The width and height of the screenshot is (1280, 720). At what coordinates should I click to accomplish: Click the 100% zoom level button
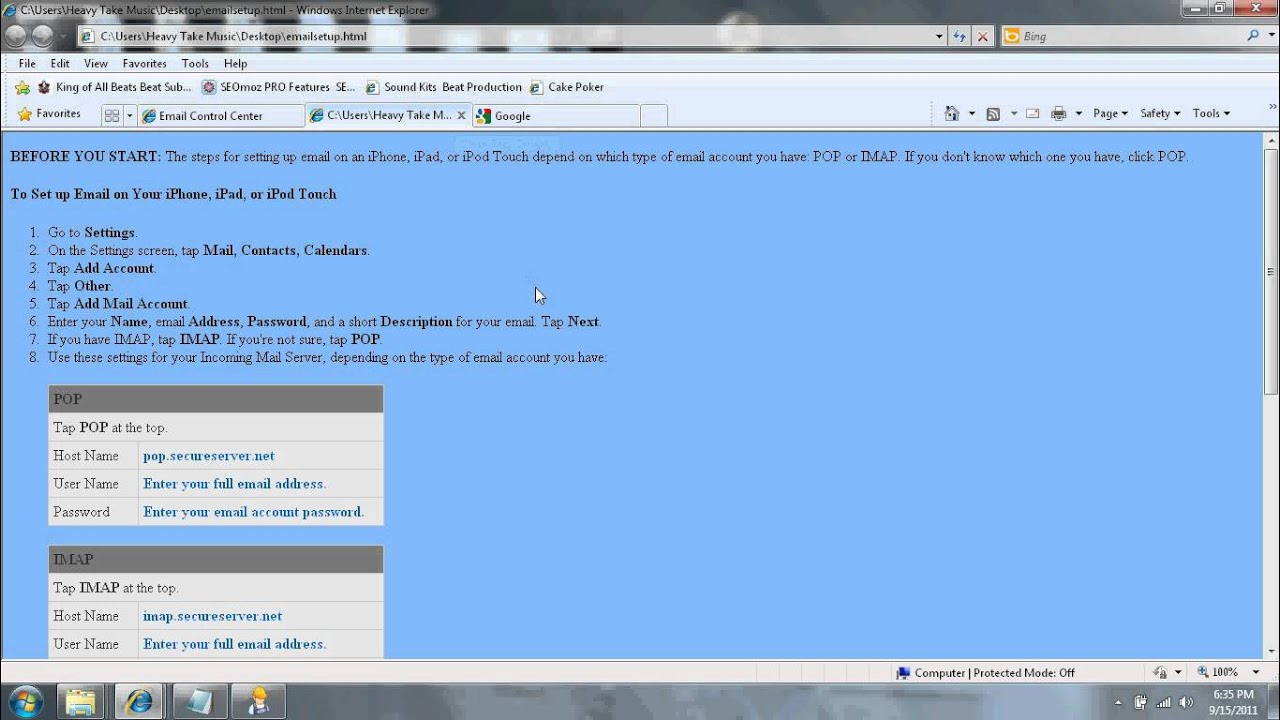(1217, 673)
